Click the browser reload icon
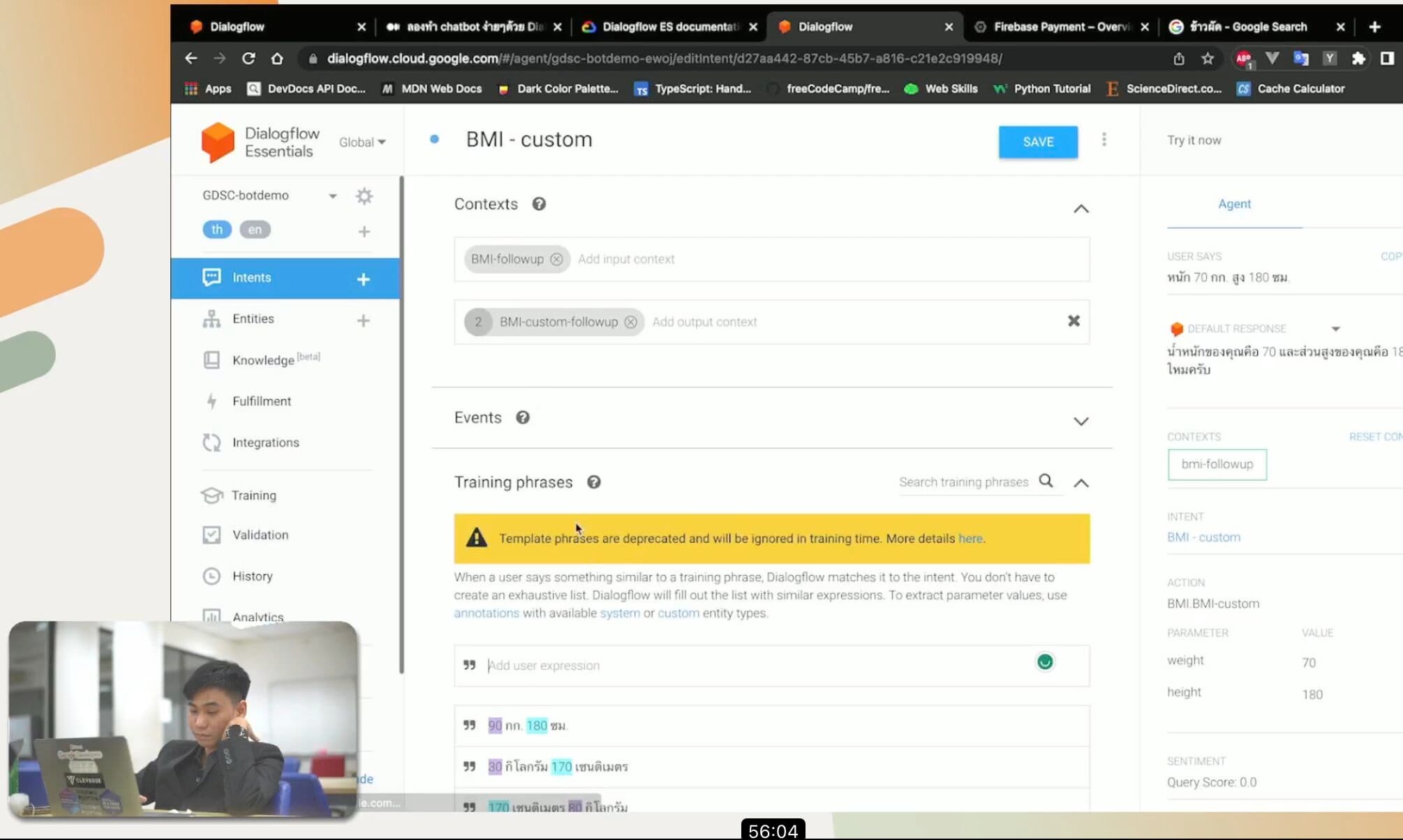This screenshot has height=840, width=1403. (248, 59)
